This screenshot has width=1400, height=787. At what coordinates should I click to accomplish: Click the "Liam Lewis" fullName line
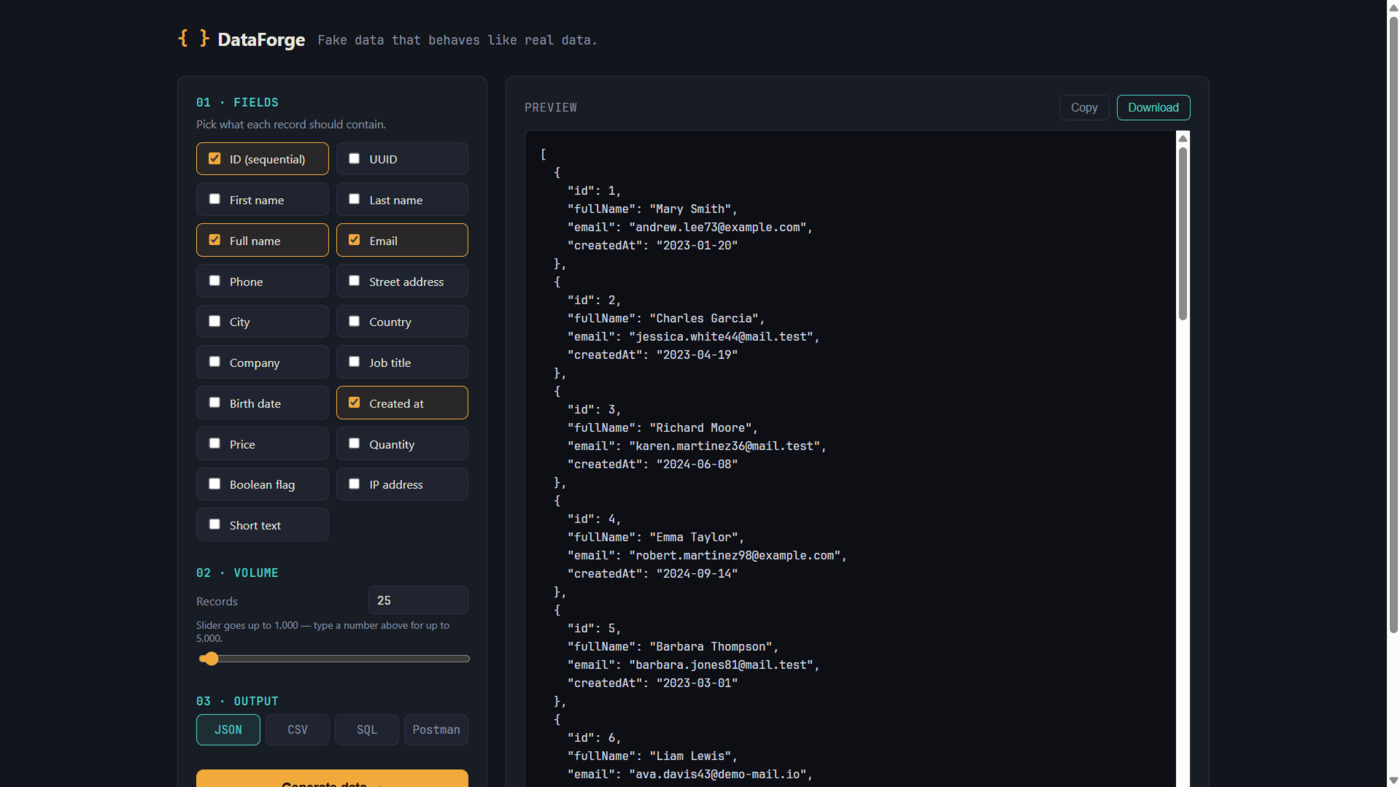pos(652,756)
